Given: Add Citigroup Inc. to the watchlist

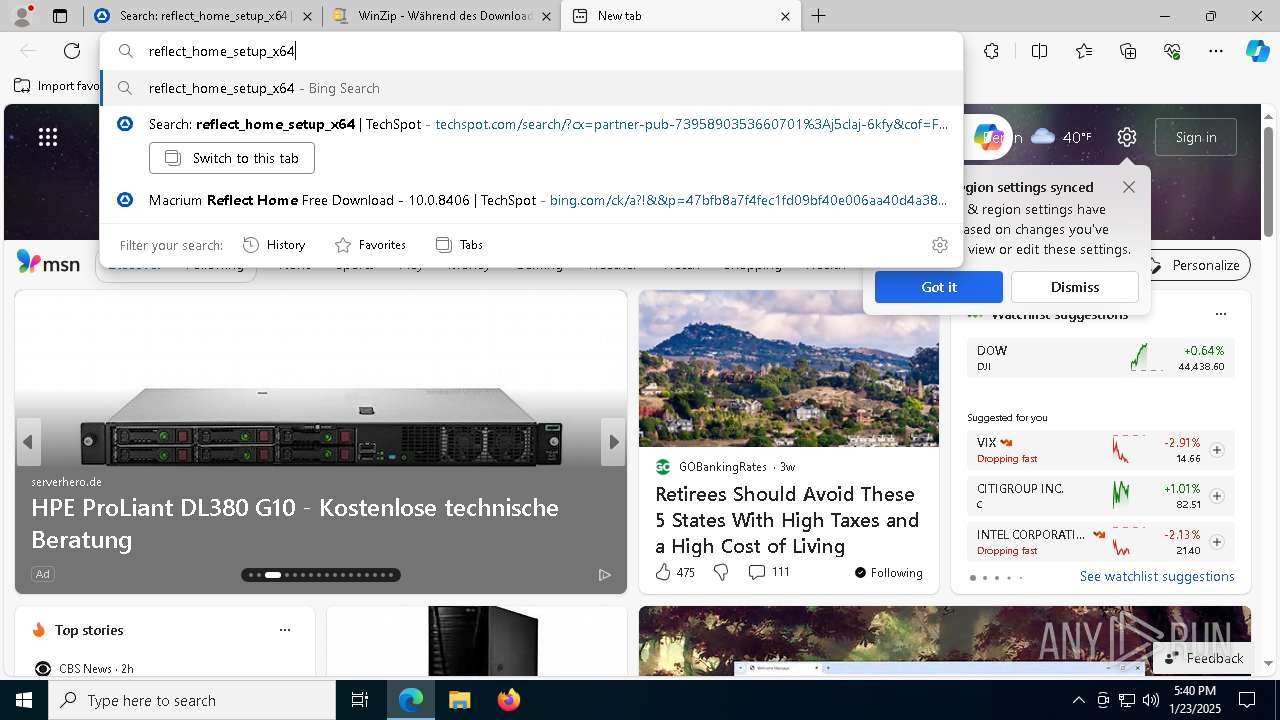Looking at the screenshot, I should [1217, 496].
